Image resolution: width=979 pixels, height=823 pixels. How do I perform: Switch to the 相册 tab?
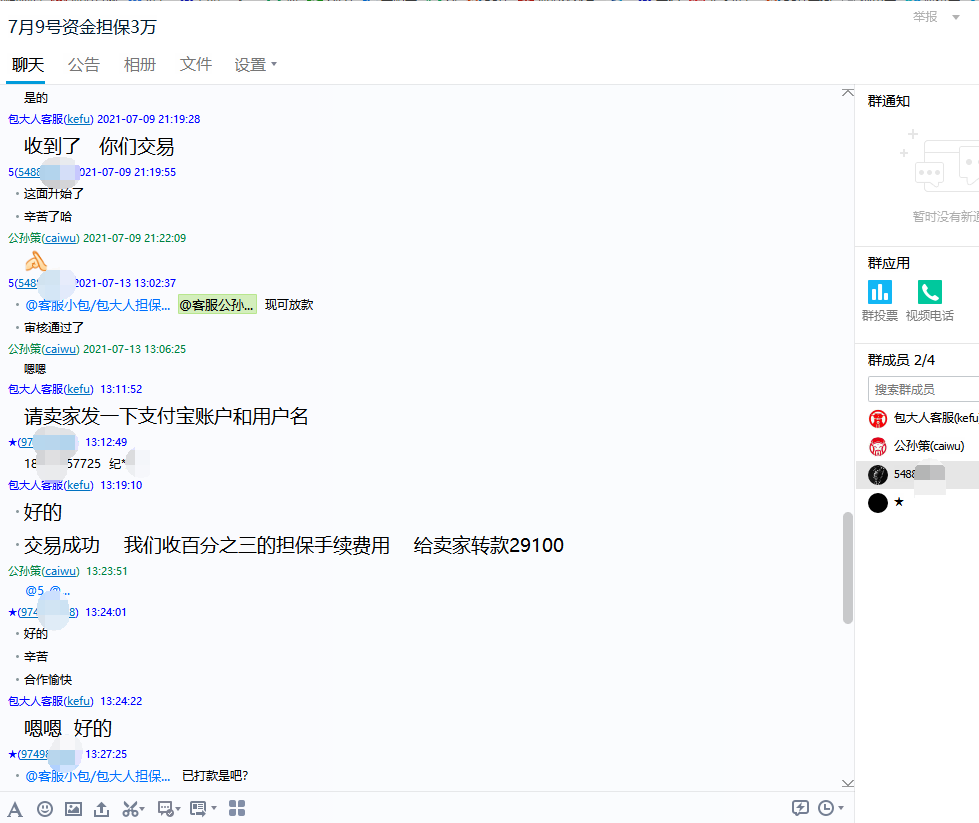tap(140, 65)
